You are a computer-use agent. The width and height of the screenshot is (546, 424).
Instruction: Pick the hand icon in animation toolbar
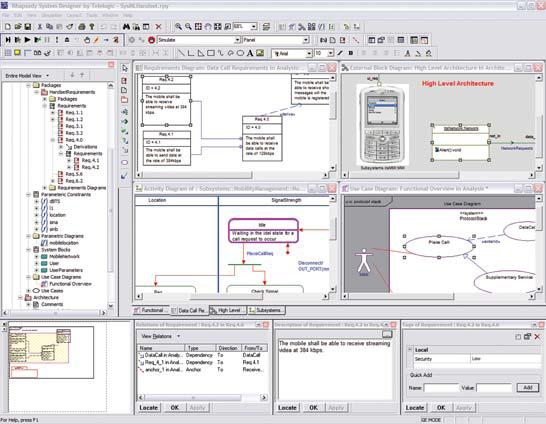point(87,40)
